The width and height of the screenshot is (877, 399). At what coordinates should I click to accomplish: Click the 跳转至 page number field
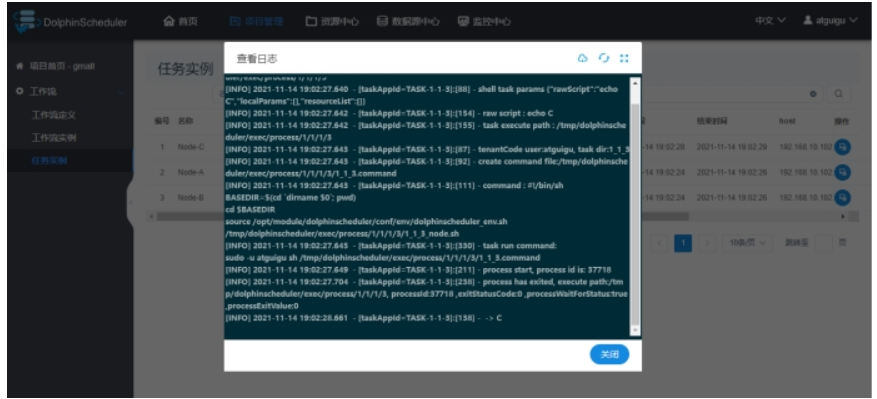tap(823, 243)
